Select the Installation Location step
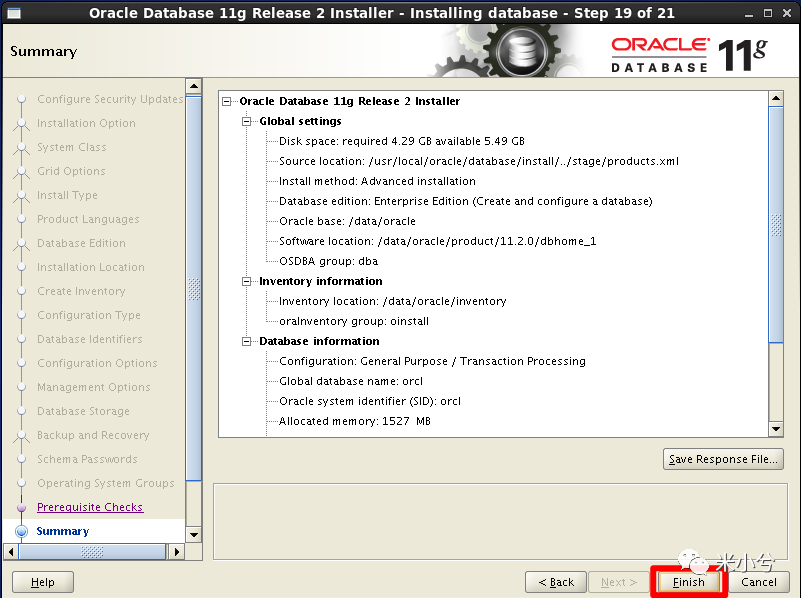The image size is (801, 598). pos(90,267)
